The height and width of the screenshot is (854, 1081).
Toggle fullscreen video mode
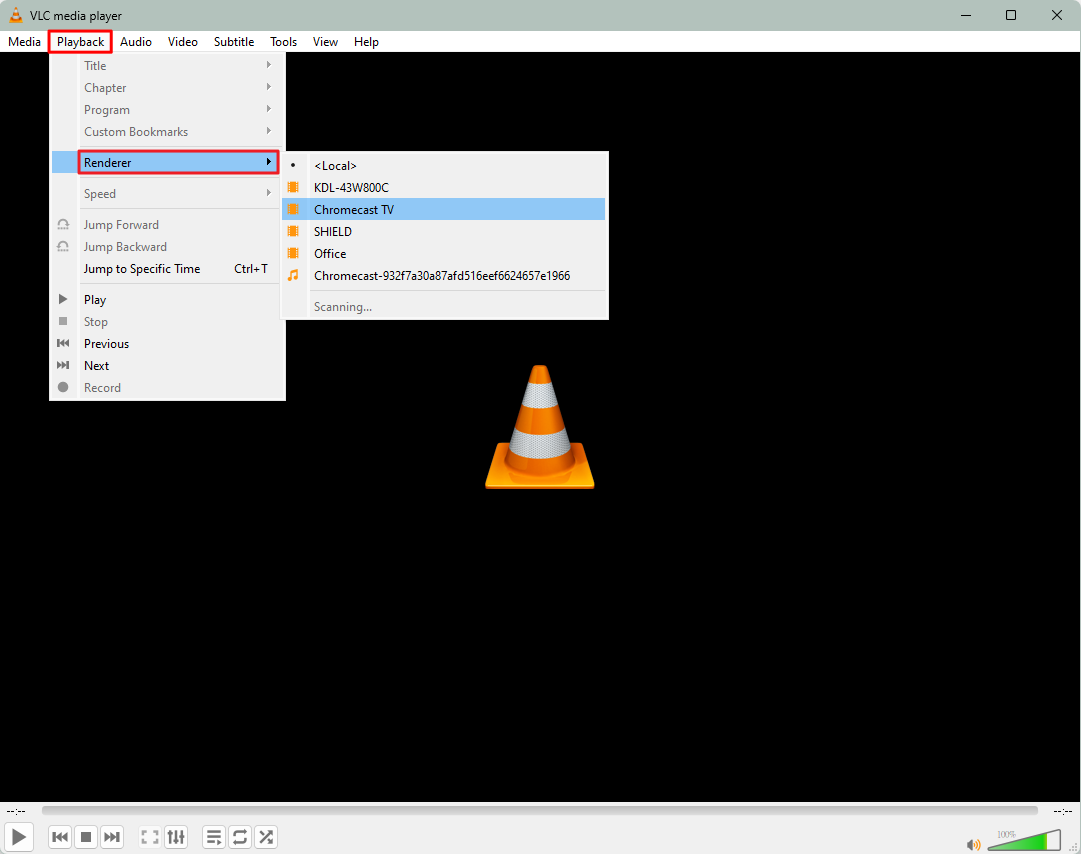tap(150, 837)
